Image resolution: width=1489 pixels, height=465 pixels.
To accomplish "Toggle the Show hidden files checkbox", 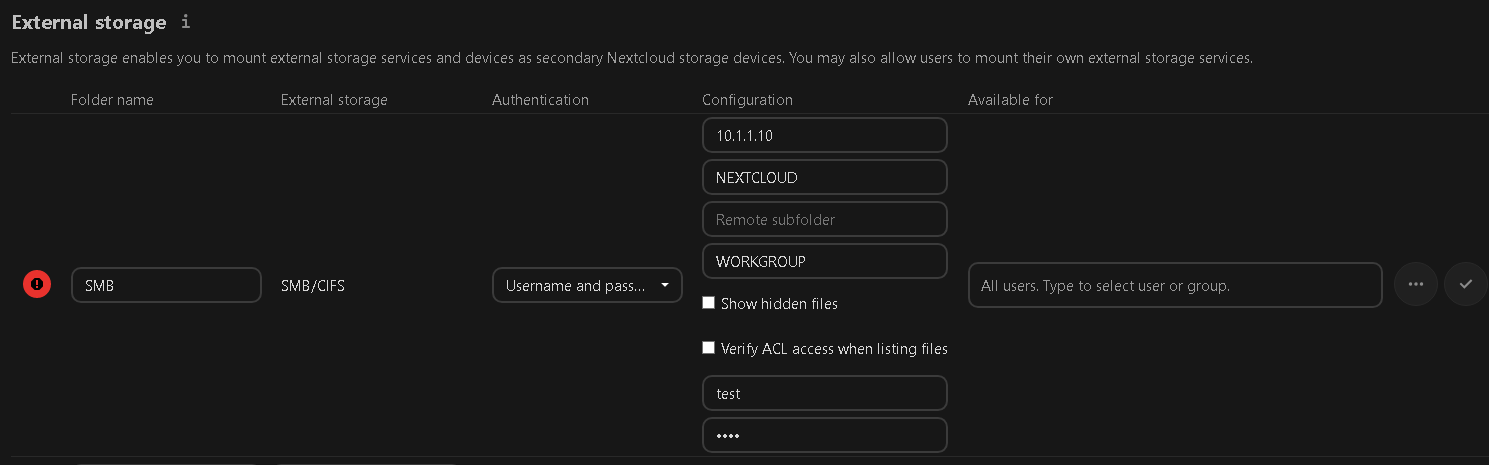I will click(709, 303).
